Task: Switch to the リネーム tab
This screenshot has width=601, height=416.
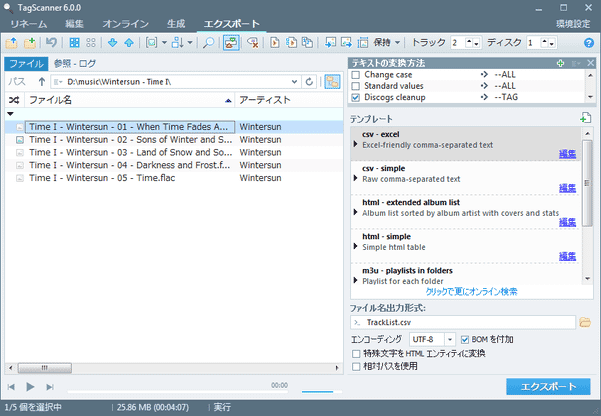Action: tap(28, 24)
